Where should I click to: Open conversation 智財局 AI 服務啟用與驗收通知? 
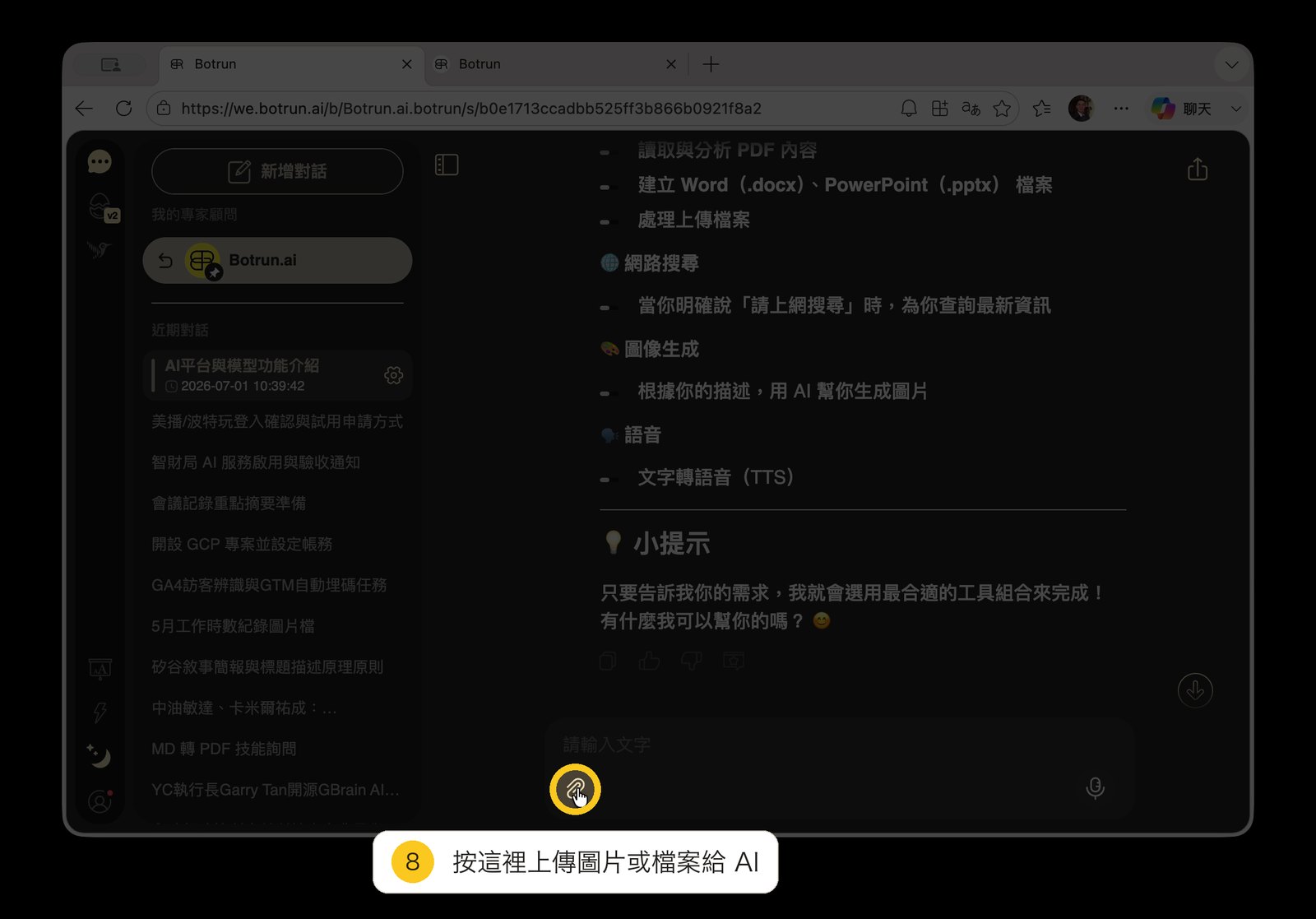(x=256, y=462)
